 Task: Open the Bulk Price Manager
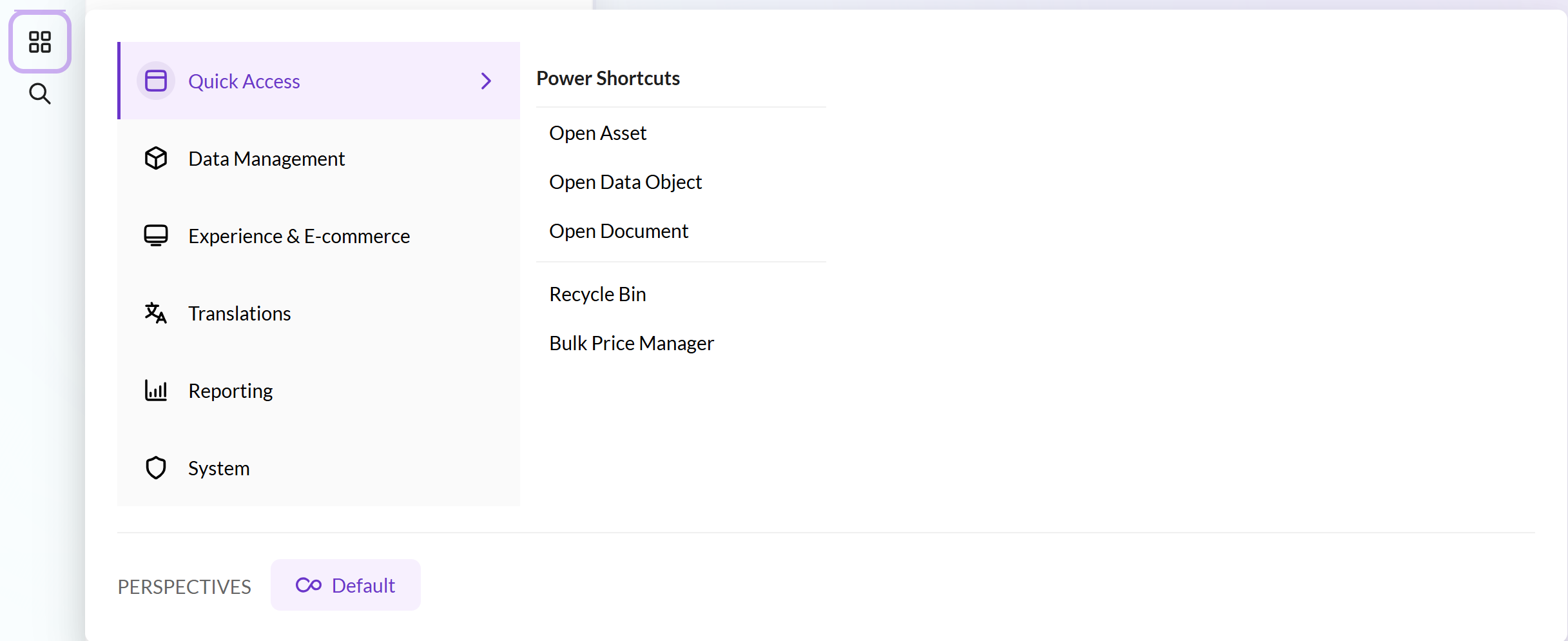coord(632,343)
